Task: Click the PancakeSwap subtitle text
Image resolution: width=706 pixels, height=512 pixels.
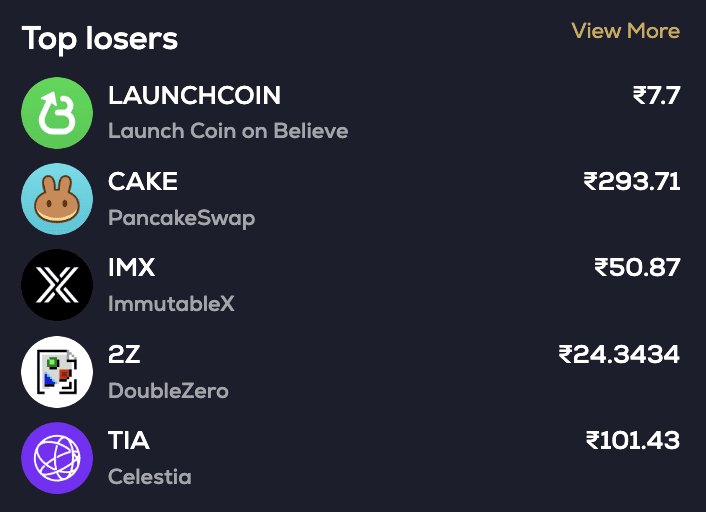Action: (x=181, y=217)
